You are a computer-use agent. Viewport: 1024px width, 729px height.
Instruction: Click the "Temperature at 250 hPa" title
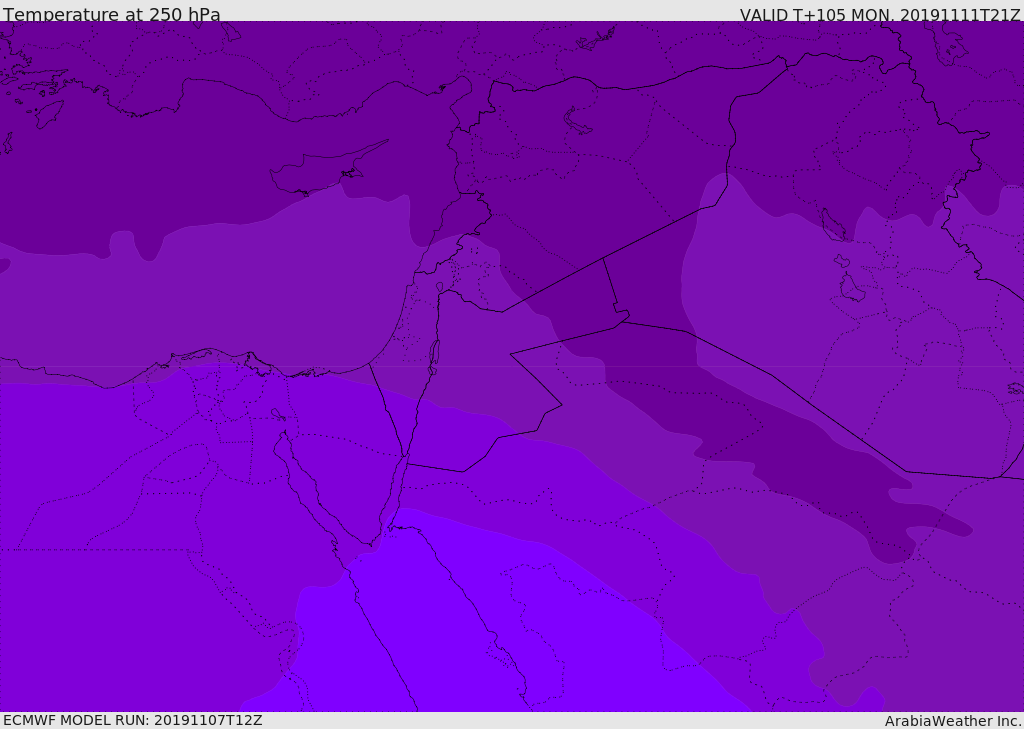[x=111, y=15]
